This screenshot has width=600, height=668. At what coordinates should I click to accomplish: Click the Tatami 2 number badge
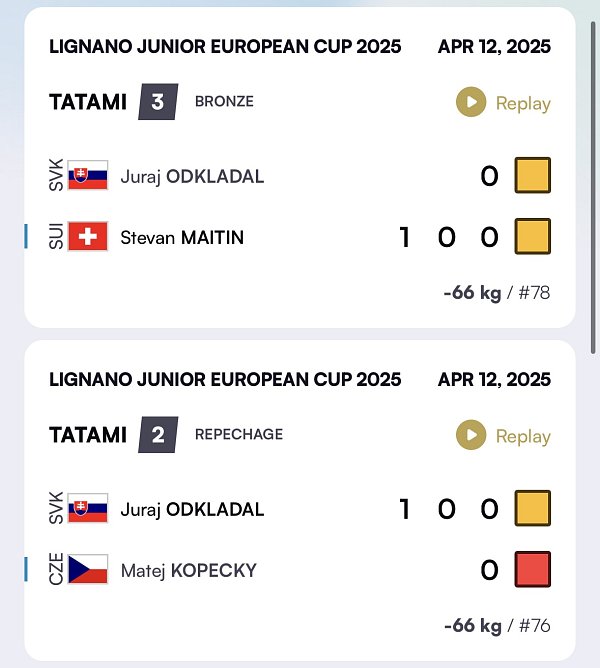point(158,435)
